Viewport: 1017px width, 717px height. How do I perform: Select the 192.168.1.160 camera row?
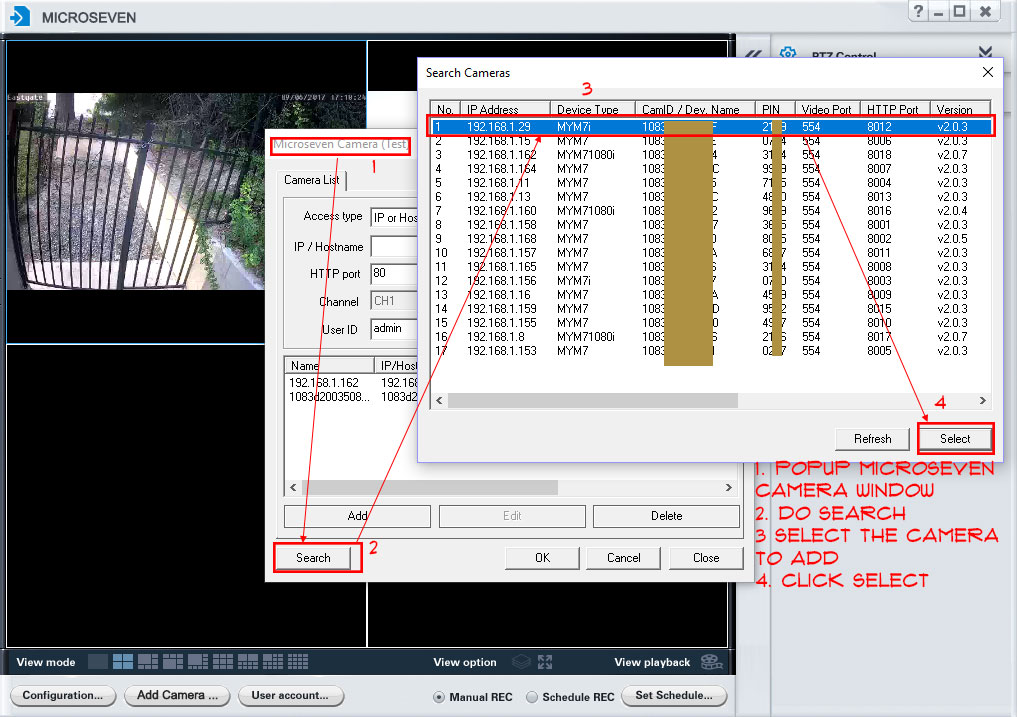click(711, 211)
